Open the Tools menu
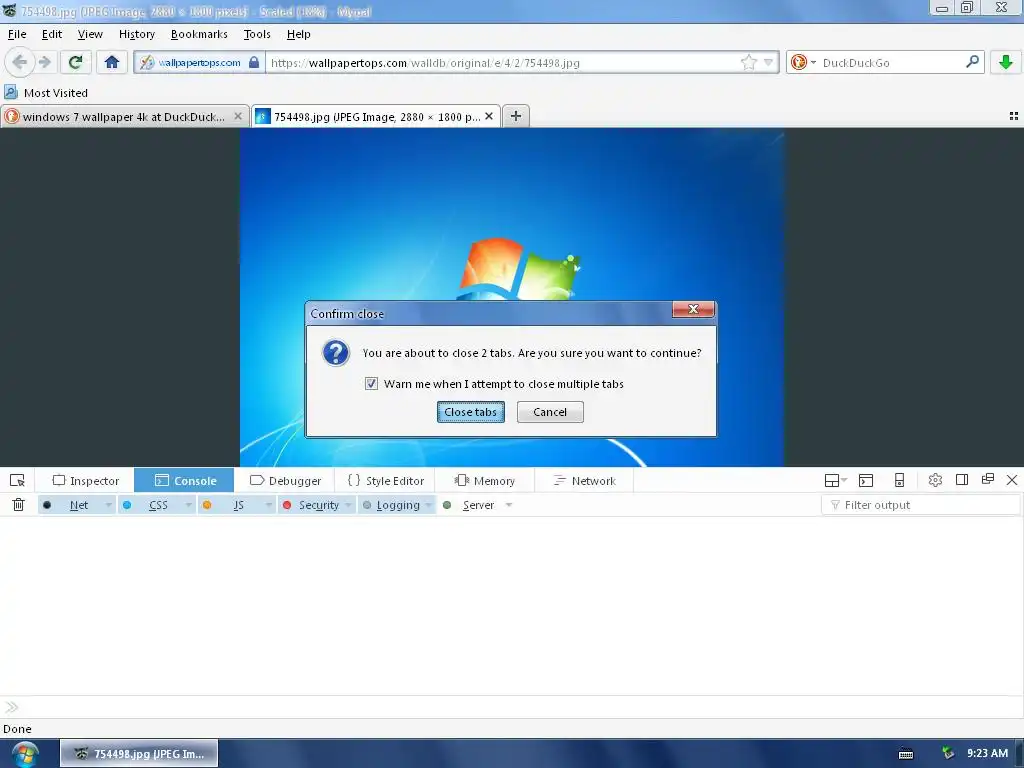Viewport: 1024px width, 768px height. tap(257, 34)
